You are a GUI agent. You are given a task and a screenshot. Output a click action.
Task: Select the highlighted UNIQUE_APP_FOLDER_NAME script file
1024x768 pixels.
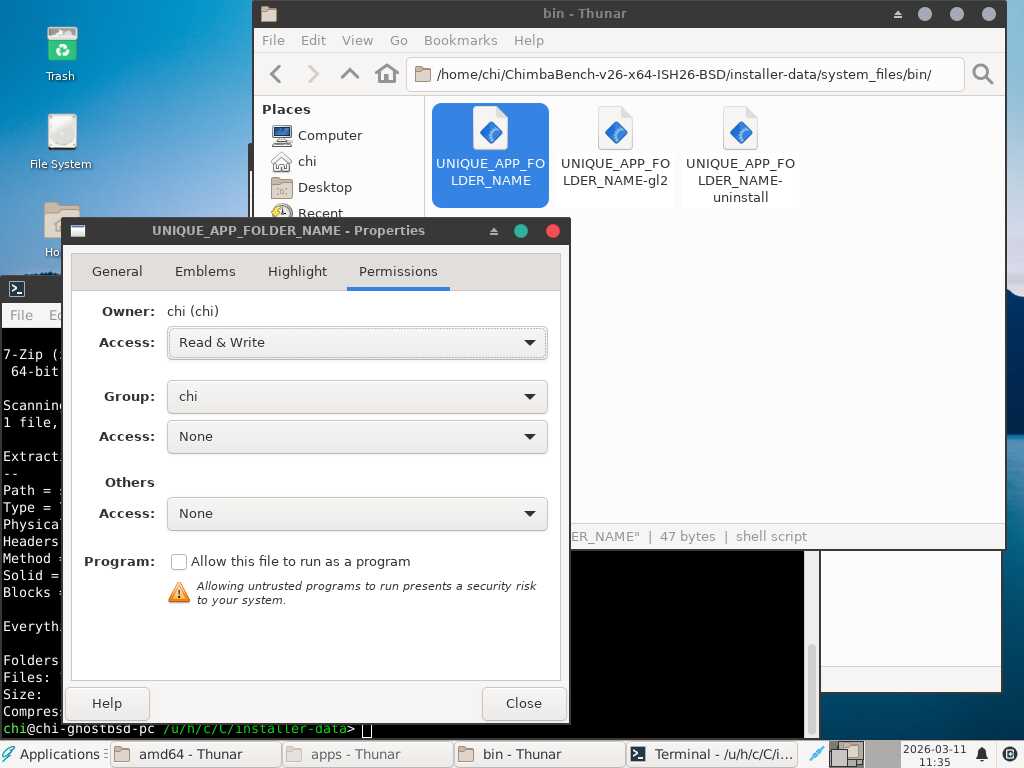coord(490,155)
